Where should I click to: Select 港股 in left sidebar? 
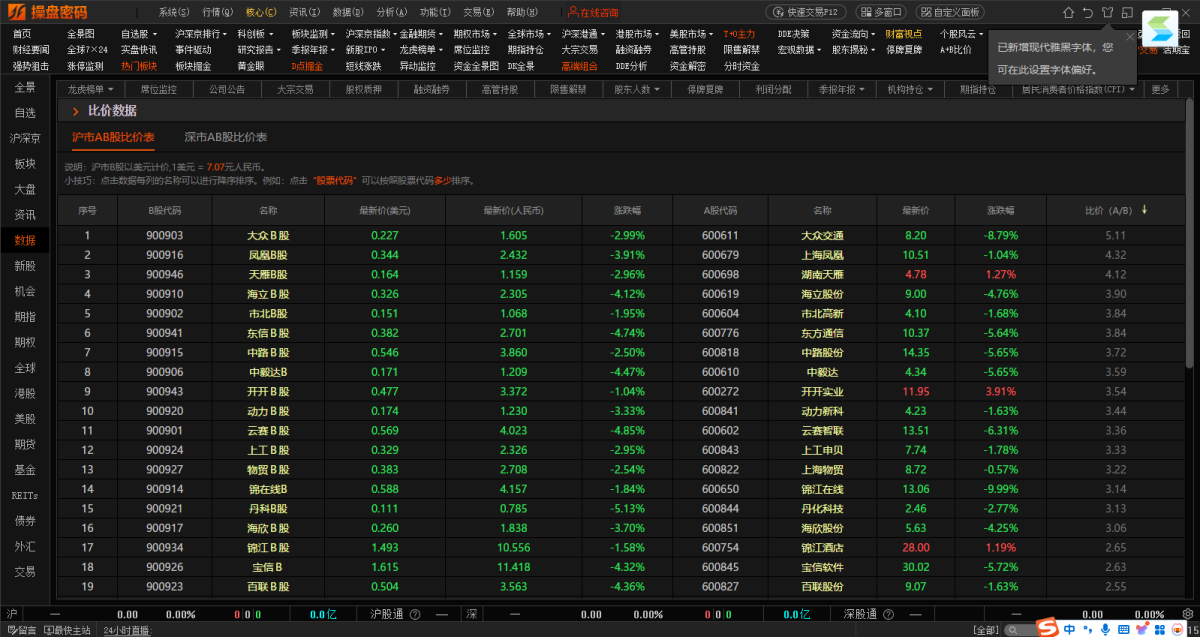pyautogui.click(x=25, y=393)
